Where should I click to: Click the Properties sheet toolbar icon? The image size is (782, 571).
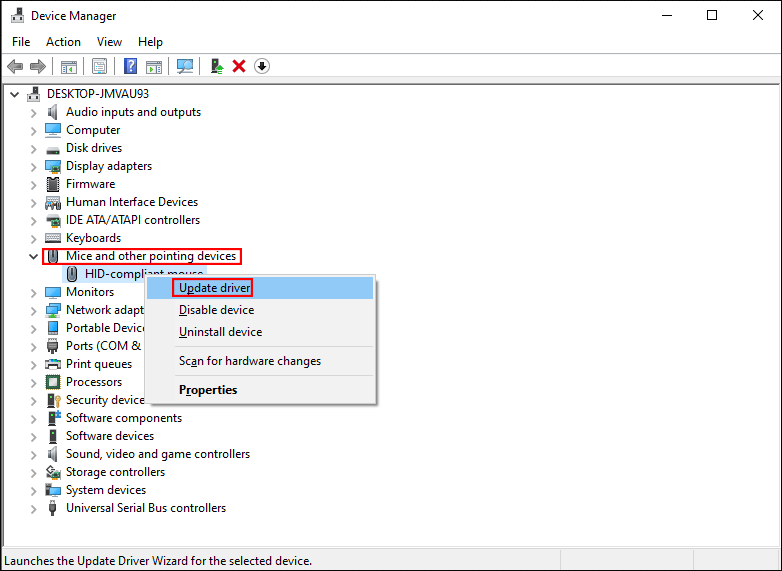point(99,66)
